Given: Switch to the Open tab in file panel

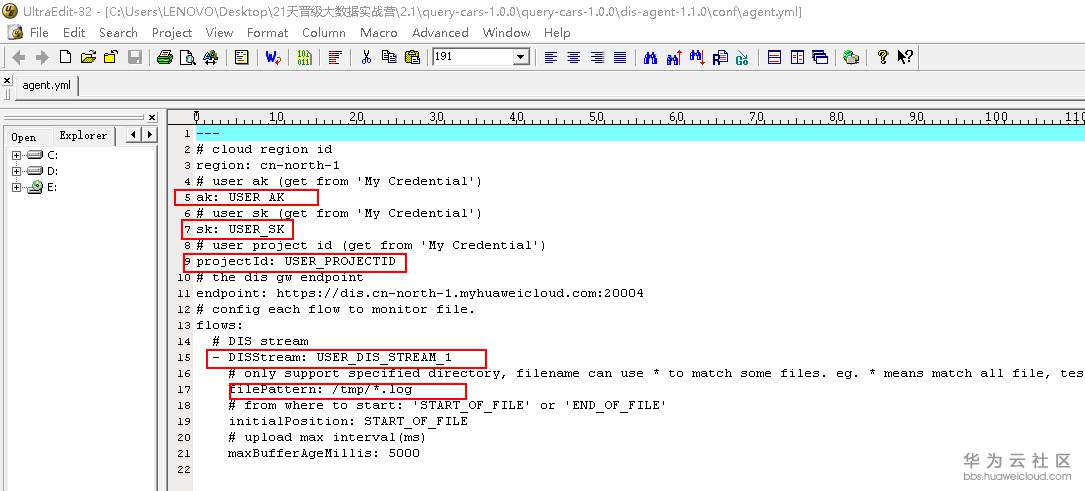Looking at the screenshot, I should (24, 137).
